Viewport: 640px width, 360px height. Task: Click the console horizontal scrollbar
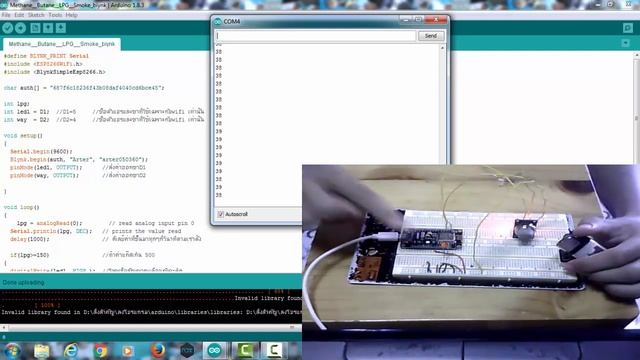coord(150,327)
